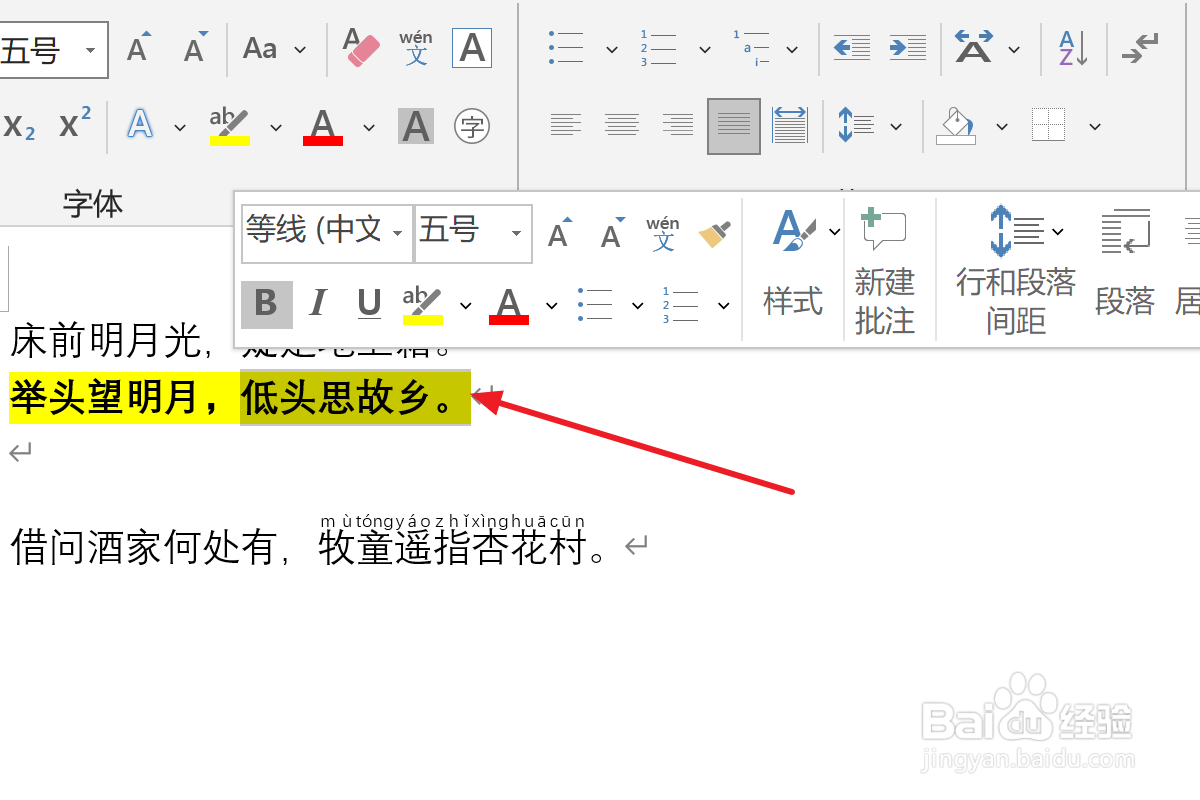This screenshot has height=800, width=1200.
Task: Open the line spacing dropdown in the ribbon
Action: (895, 125)
